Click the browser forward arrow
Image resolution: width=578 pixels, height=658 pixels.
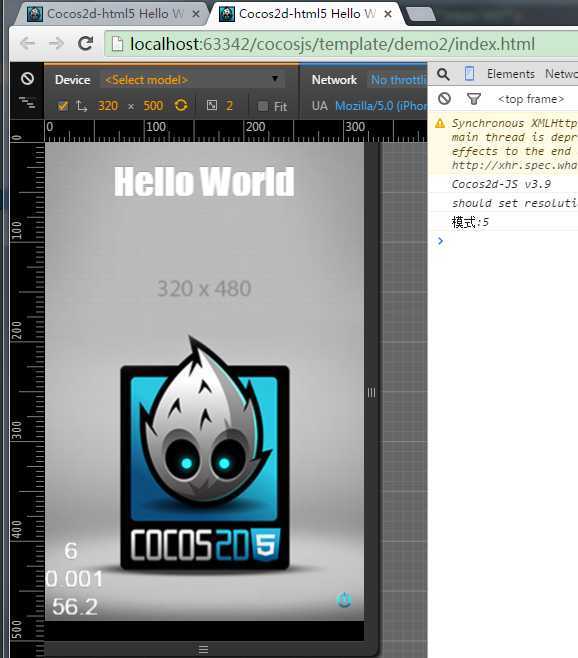click(56, 44)
